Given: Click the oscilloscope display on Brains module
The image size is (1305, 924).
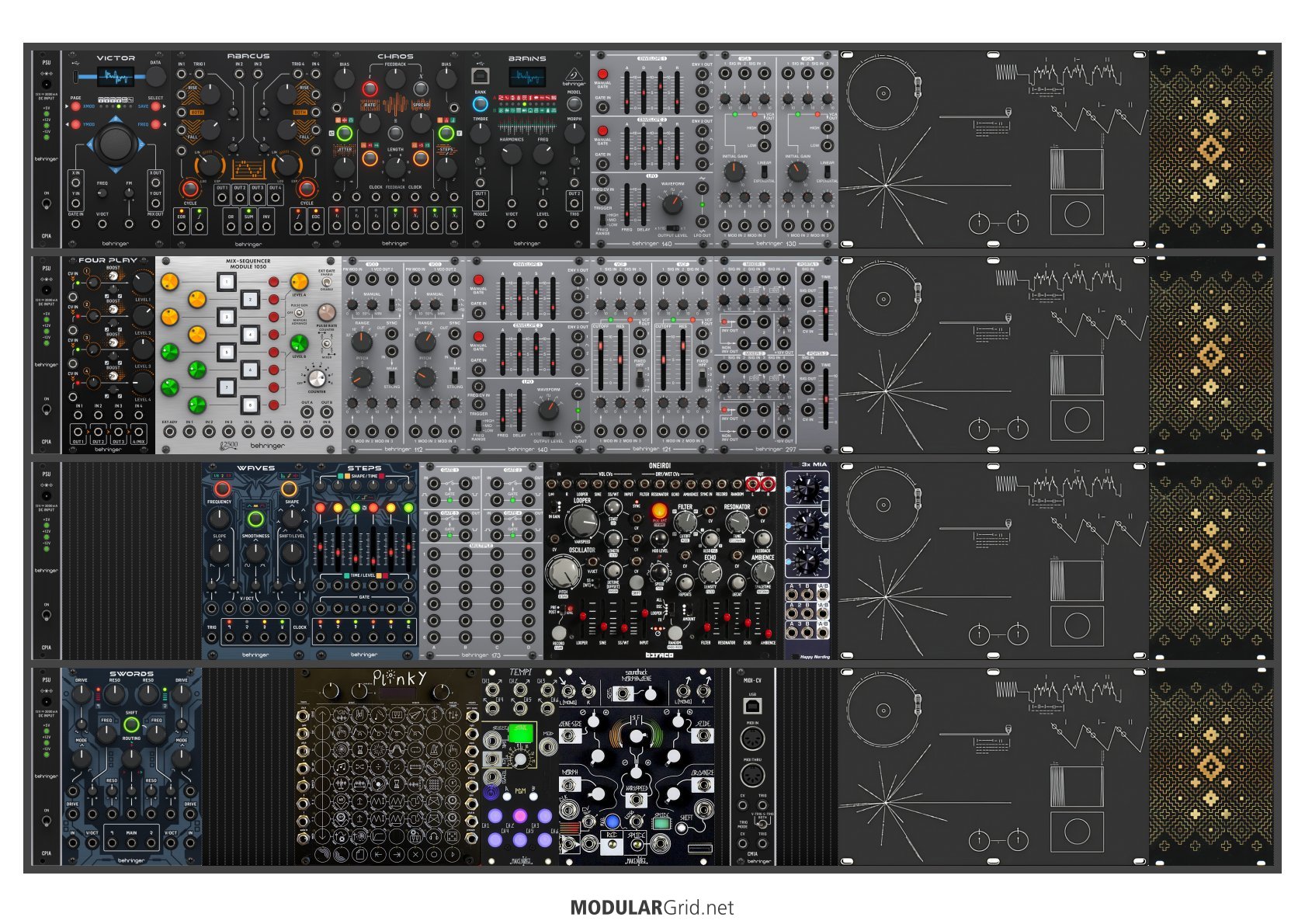Looking at the screenshot, I should 527,77.
